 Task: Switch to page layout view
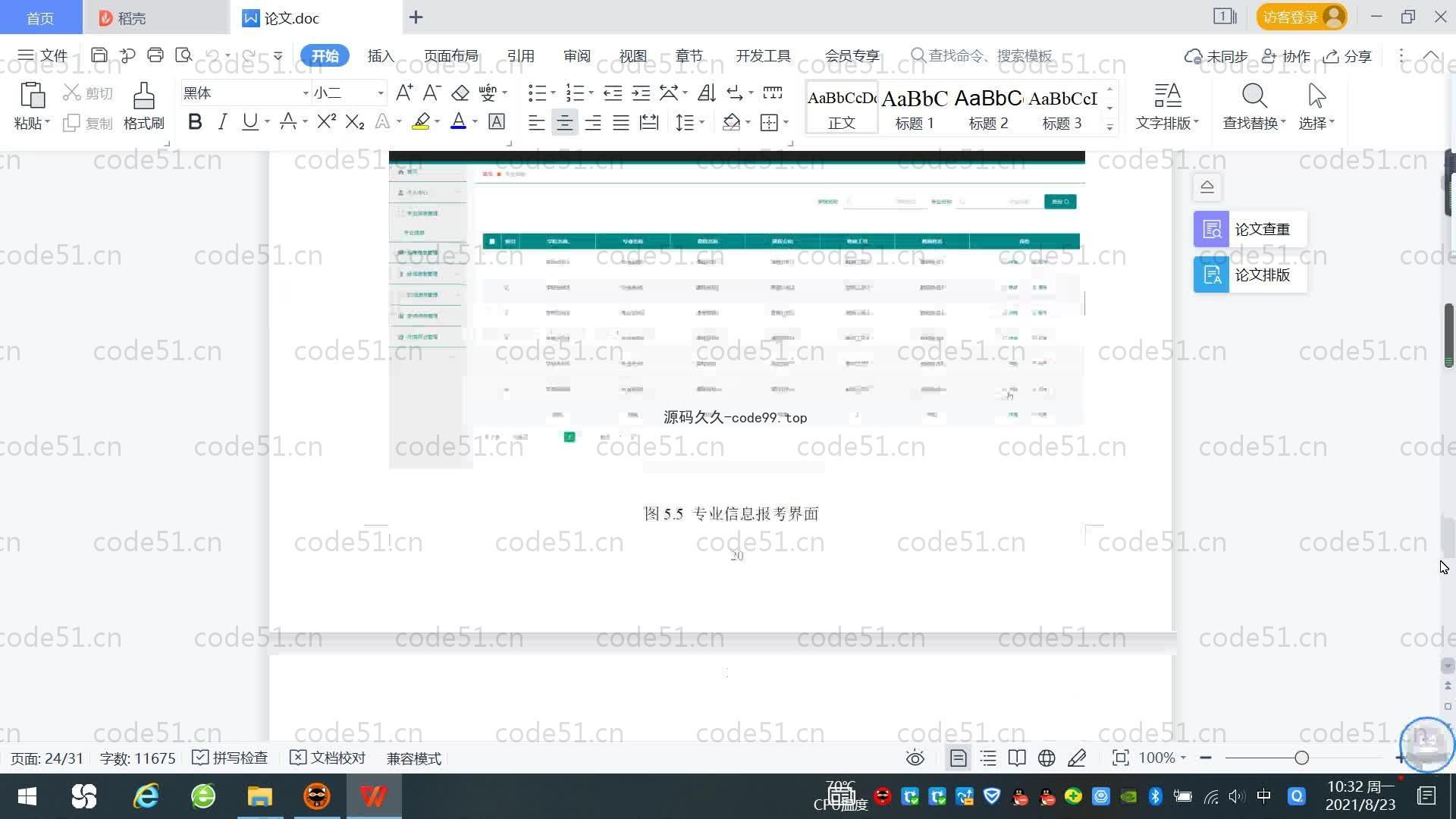959,758
